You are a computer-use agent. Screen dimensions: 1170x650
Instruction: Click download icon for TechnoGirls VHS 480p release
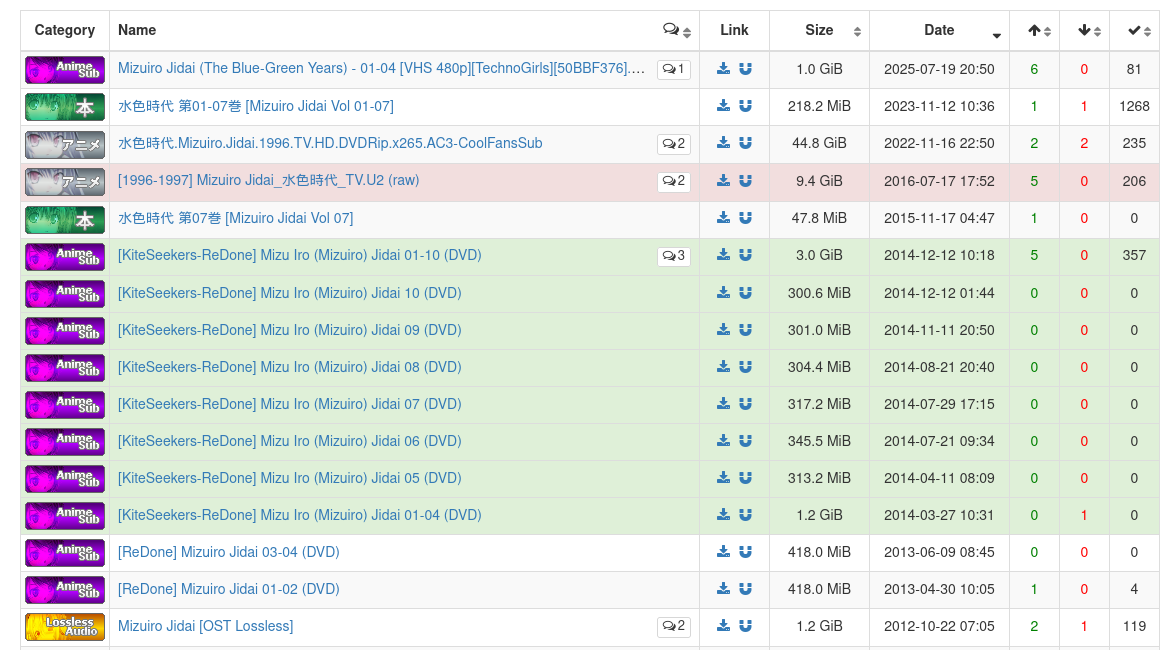(723, 69)
